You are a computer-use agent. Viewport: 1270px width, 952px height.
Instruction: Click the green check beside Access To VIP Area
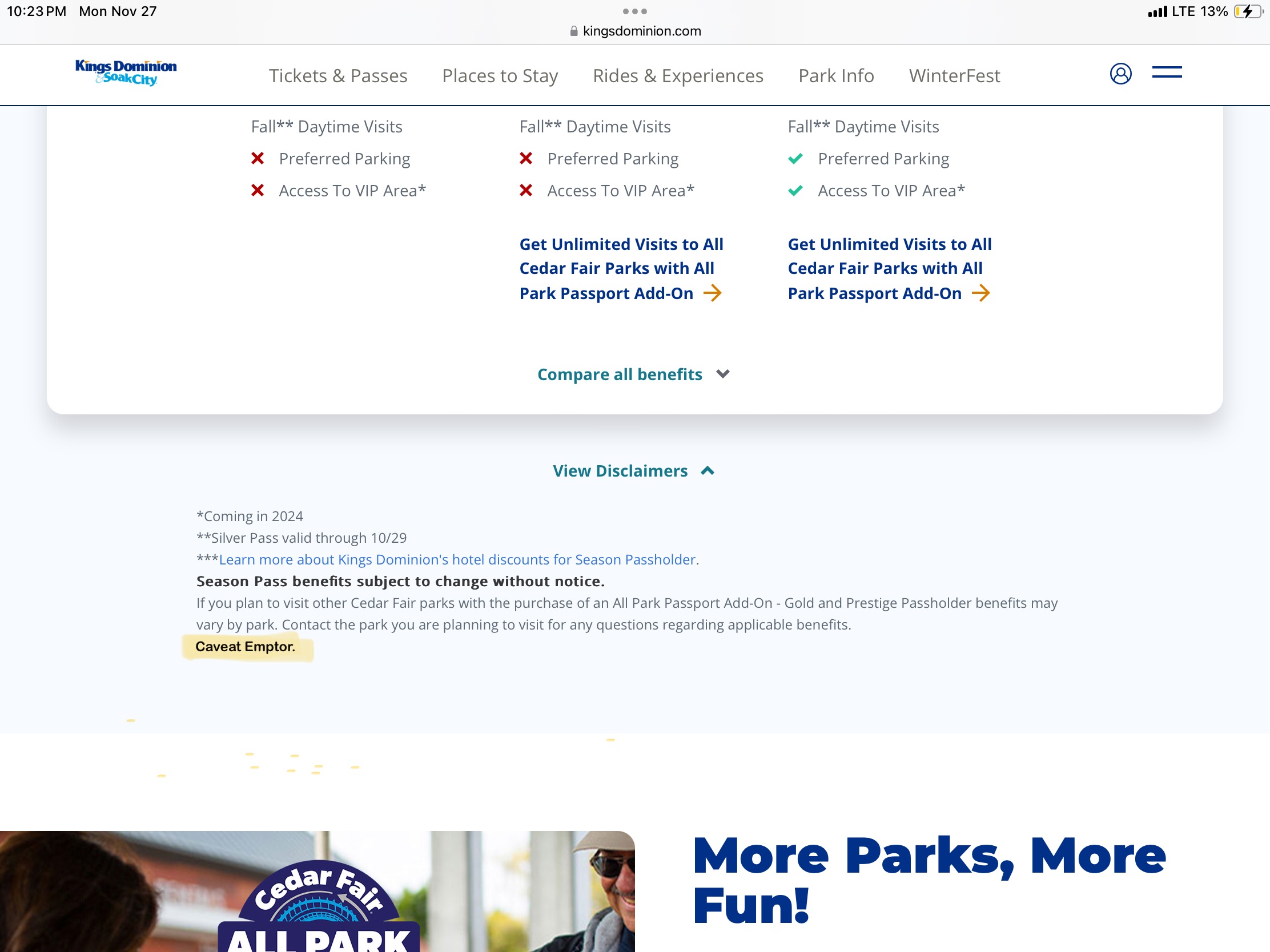coord(795,191)
